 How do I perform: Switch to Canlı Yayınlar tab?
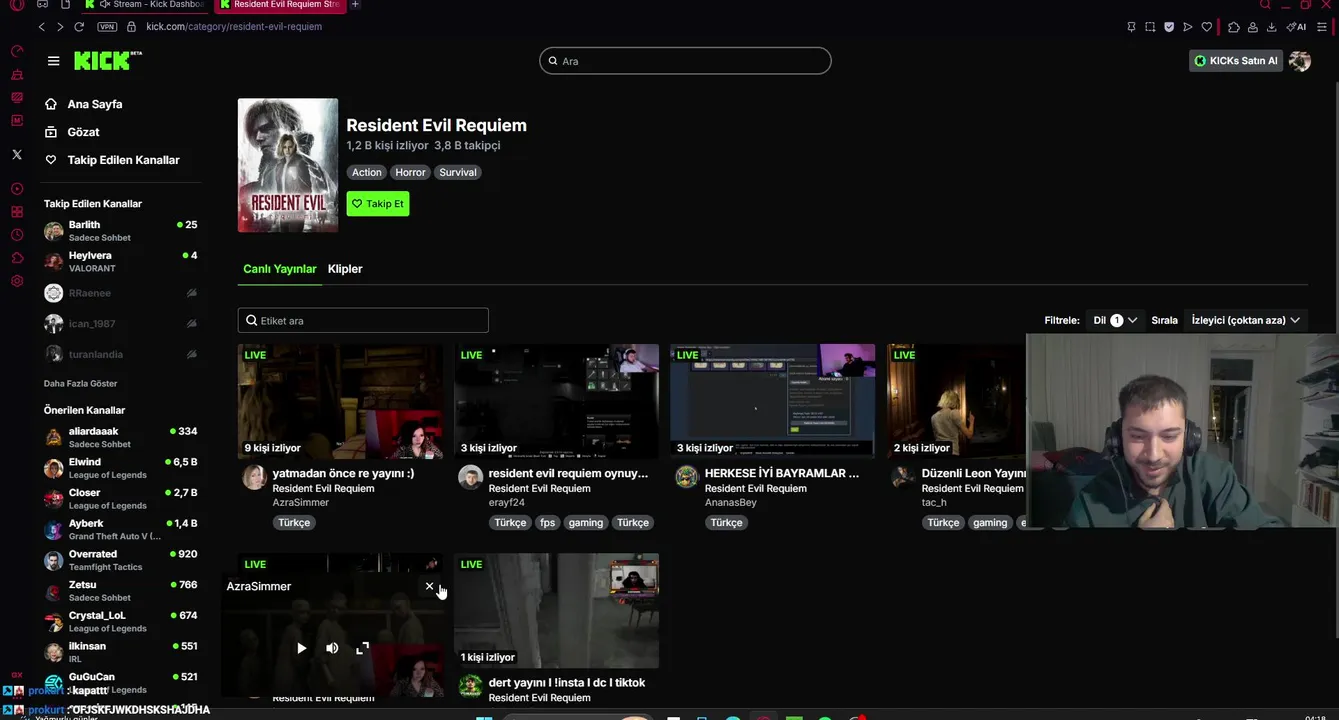click(280, 269)
